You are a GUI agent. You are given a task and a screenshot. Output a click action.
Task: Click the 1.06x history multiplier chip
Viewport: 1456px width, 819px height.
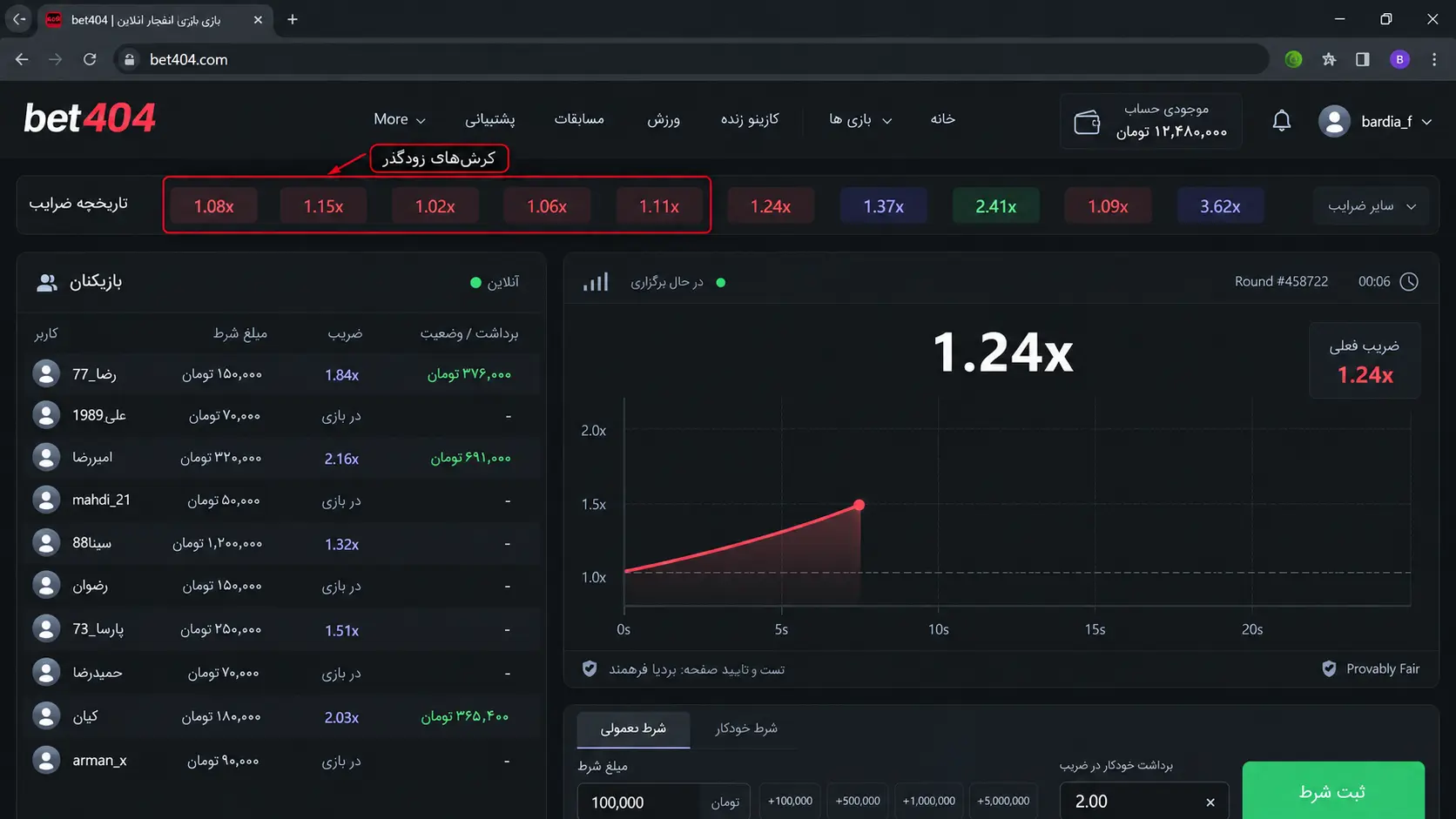tap(547, 206)
